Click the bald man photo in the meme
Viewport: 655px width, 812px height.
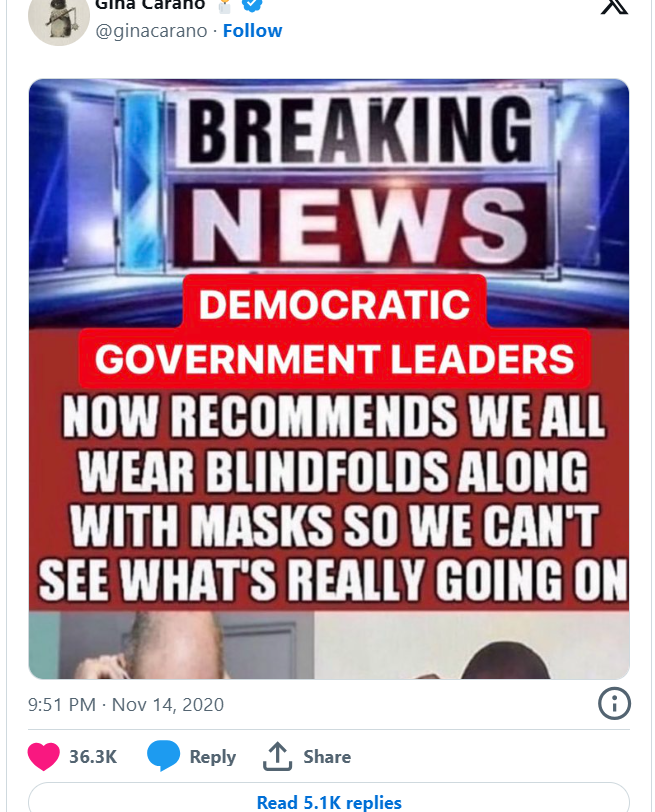tap(171, 645)
